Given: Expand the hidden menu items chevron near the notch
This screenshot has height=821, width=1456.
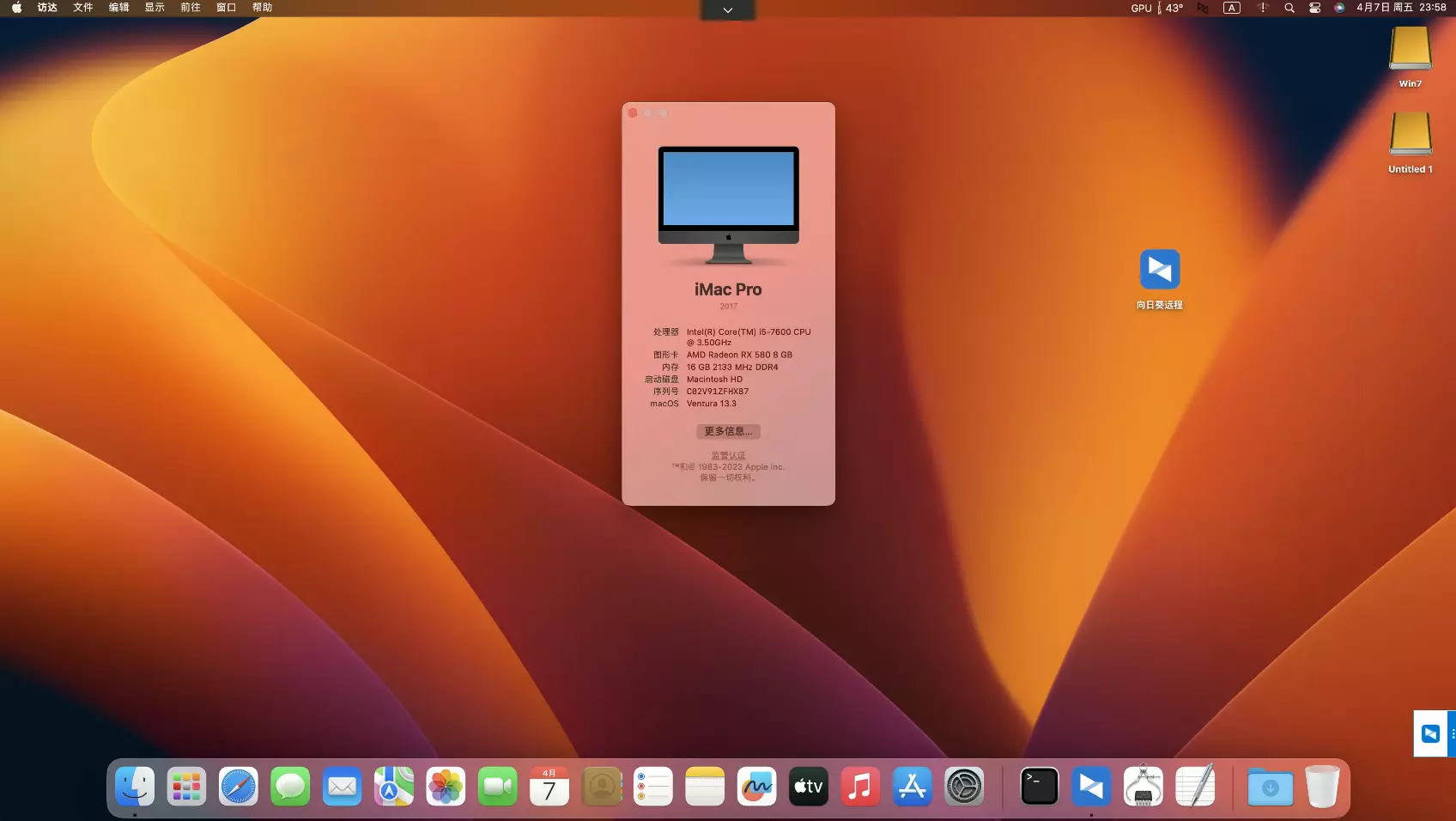Looking at the screenshot, I should click(727, 9).
